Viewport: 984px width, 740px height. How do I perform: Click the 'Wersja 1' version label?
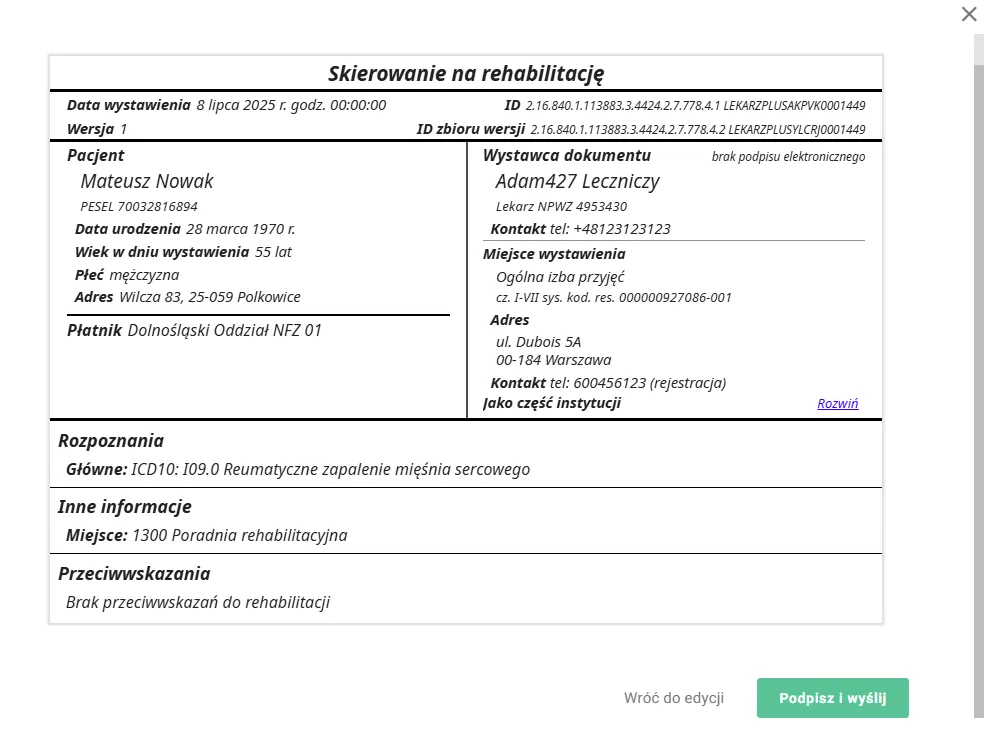[96, 128]
